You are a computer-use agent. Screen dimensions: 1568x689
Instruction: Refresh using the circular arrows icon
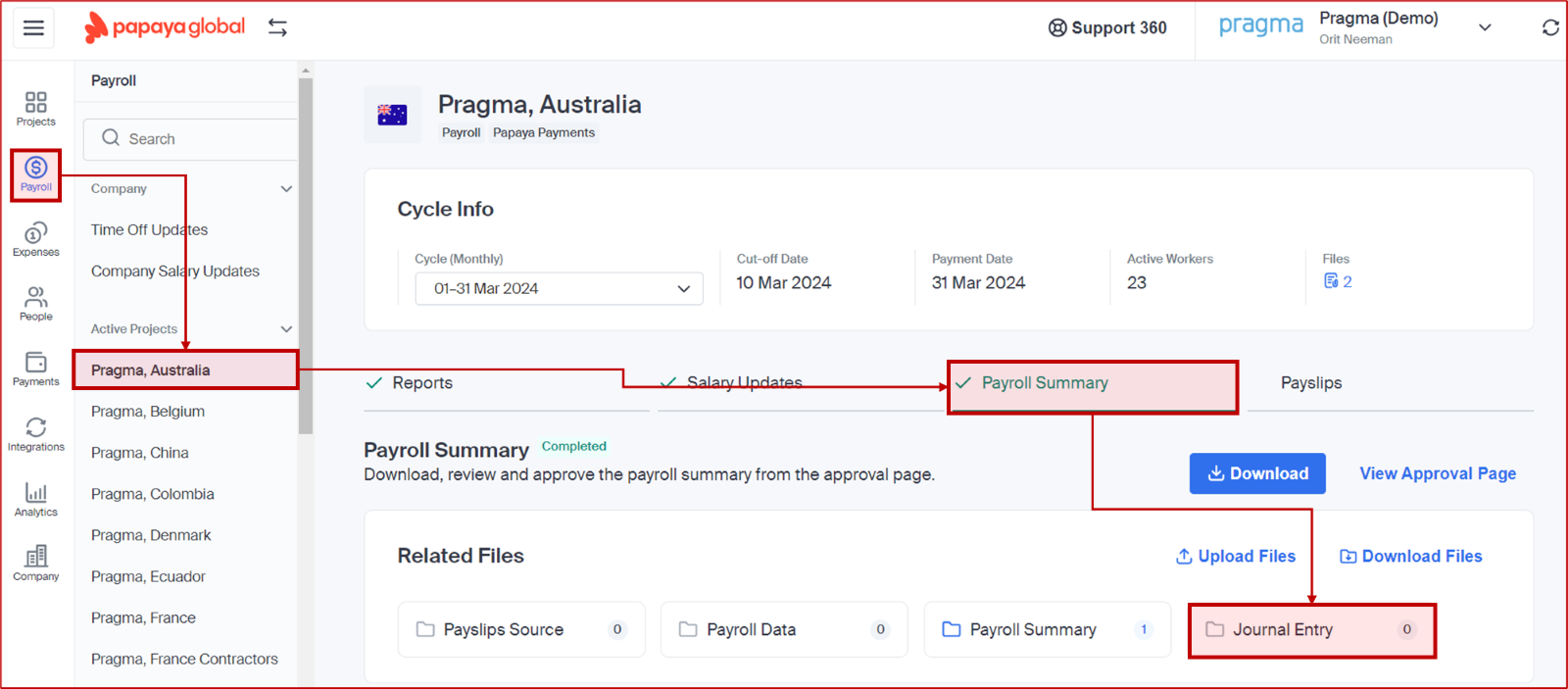pyautogui.click(x=1550, y=27)
